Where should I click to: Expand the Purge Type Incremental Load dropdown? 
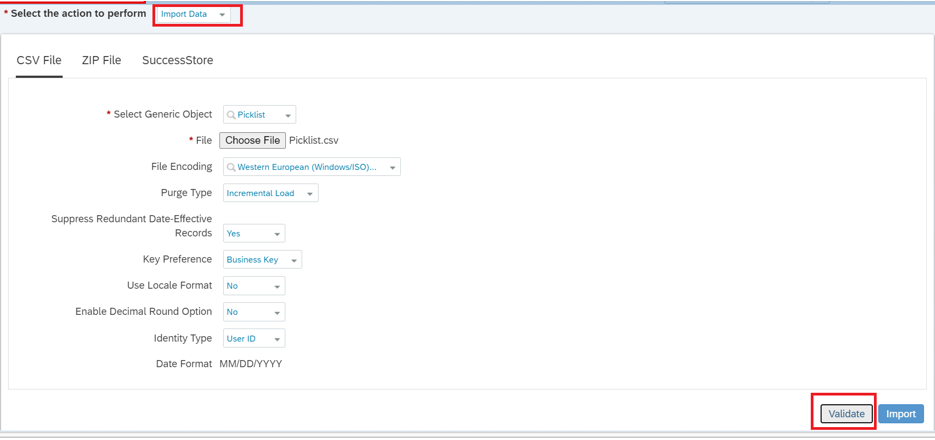(x=271, y=193)
